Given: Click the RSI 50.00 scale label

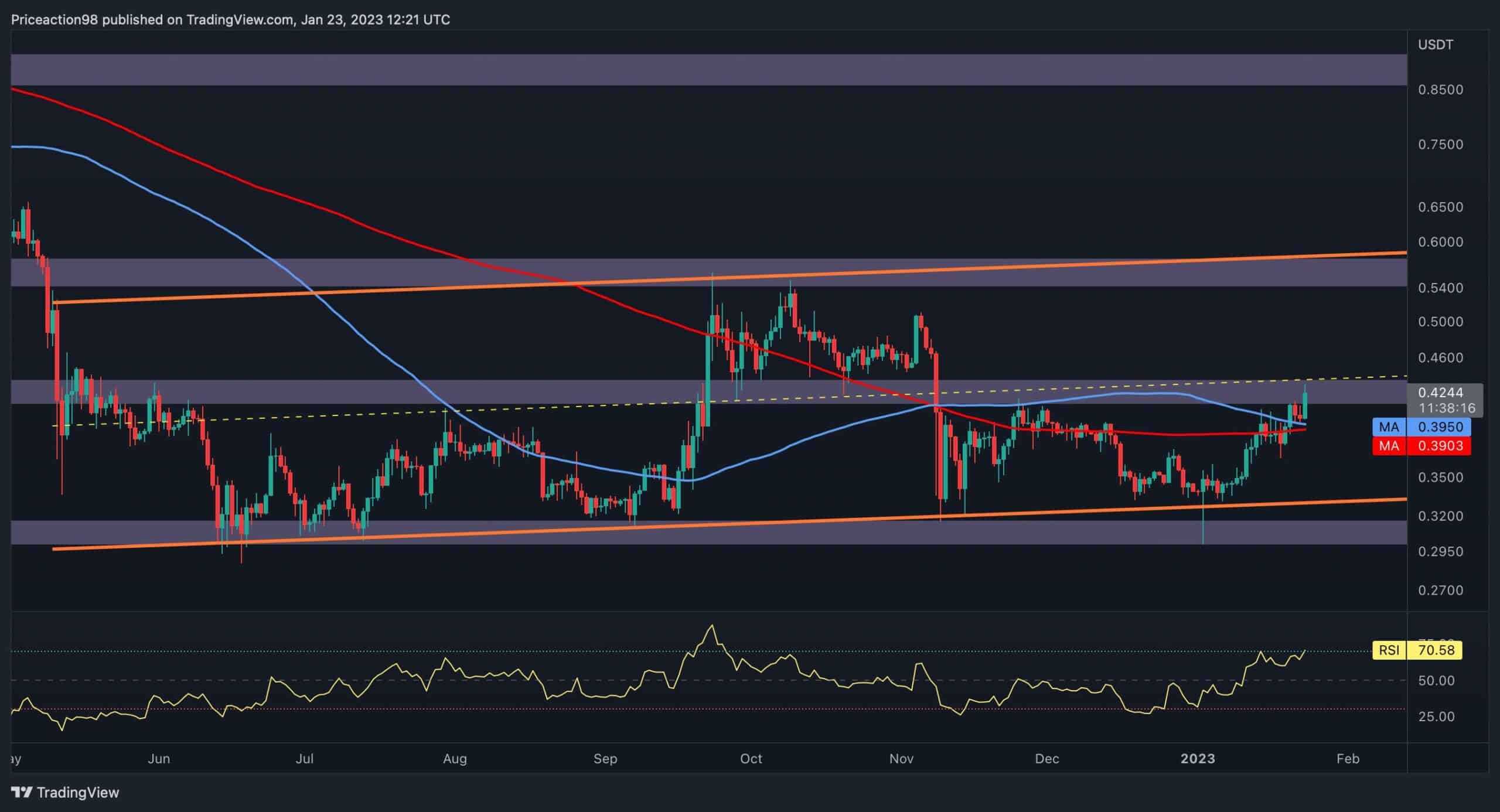Looking at the screenshot, I should pyautogui.click(x=1436, y=681).
